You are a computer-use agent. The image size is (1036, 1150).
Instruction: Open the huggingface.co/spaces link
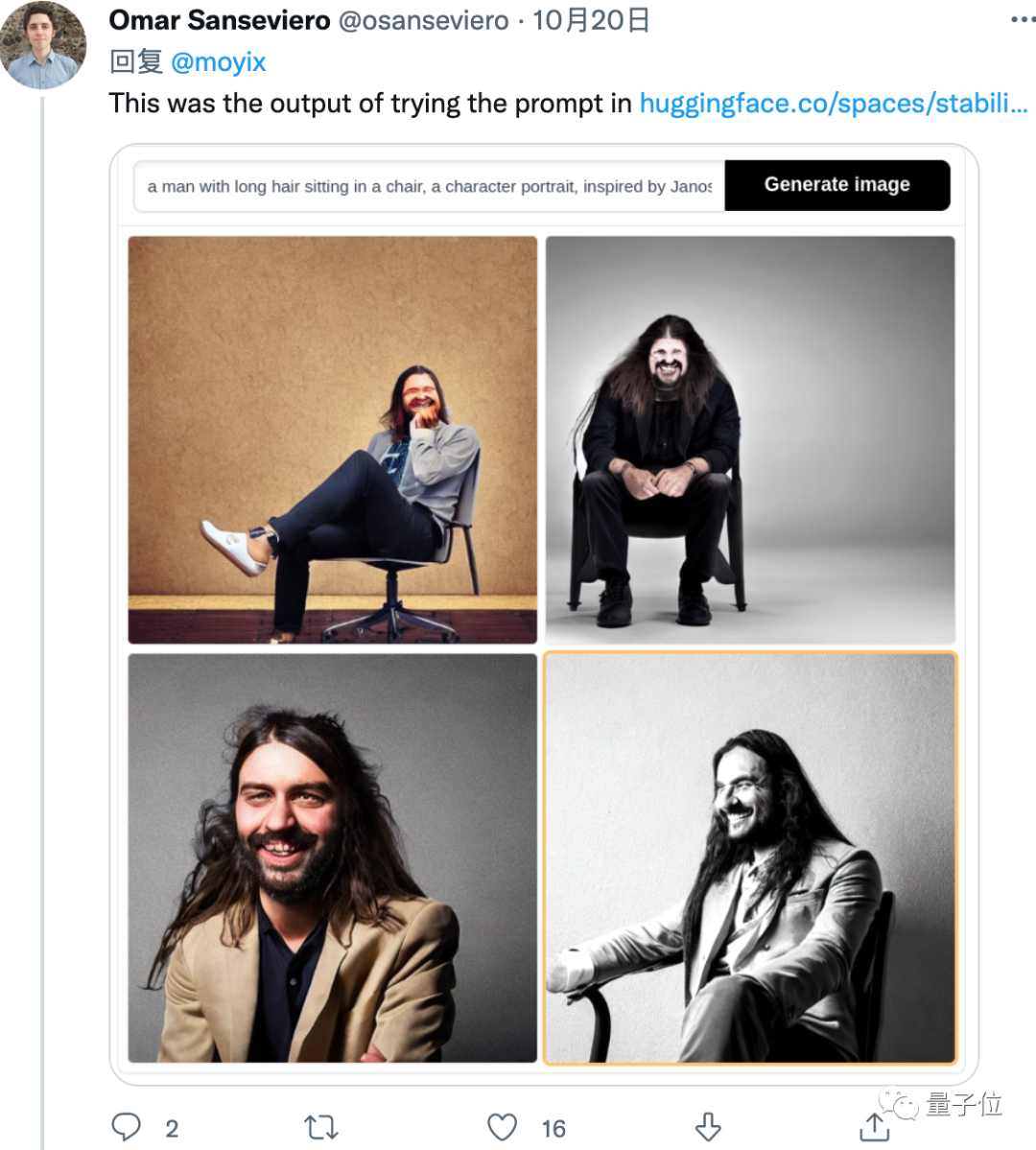click(x=833, y=104)
